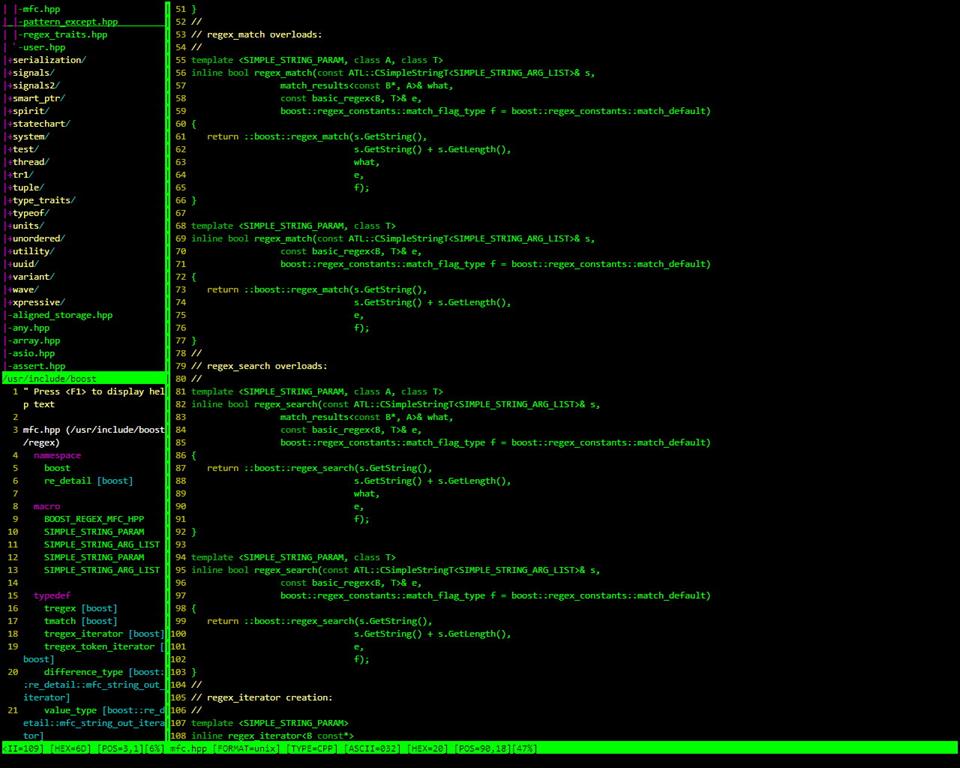Open assert.hpp in the file tree
960x768 pixels.
(x=39, y=366)
